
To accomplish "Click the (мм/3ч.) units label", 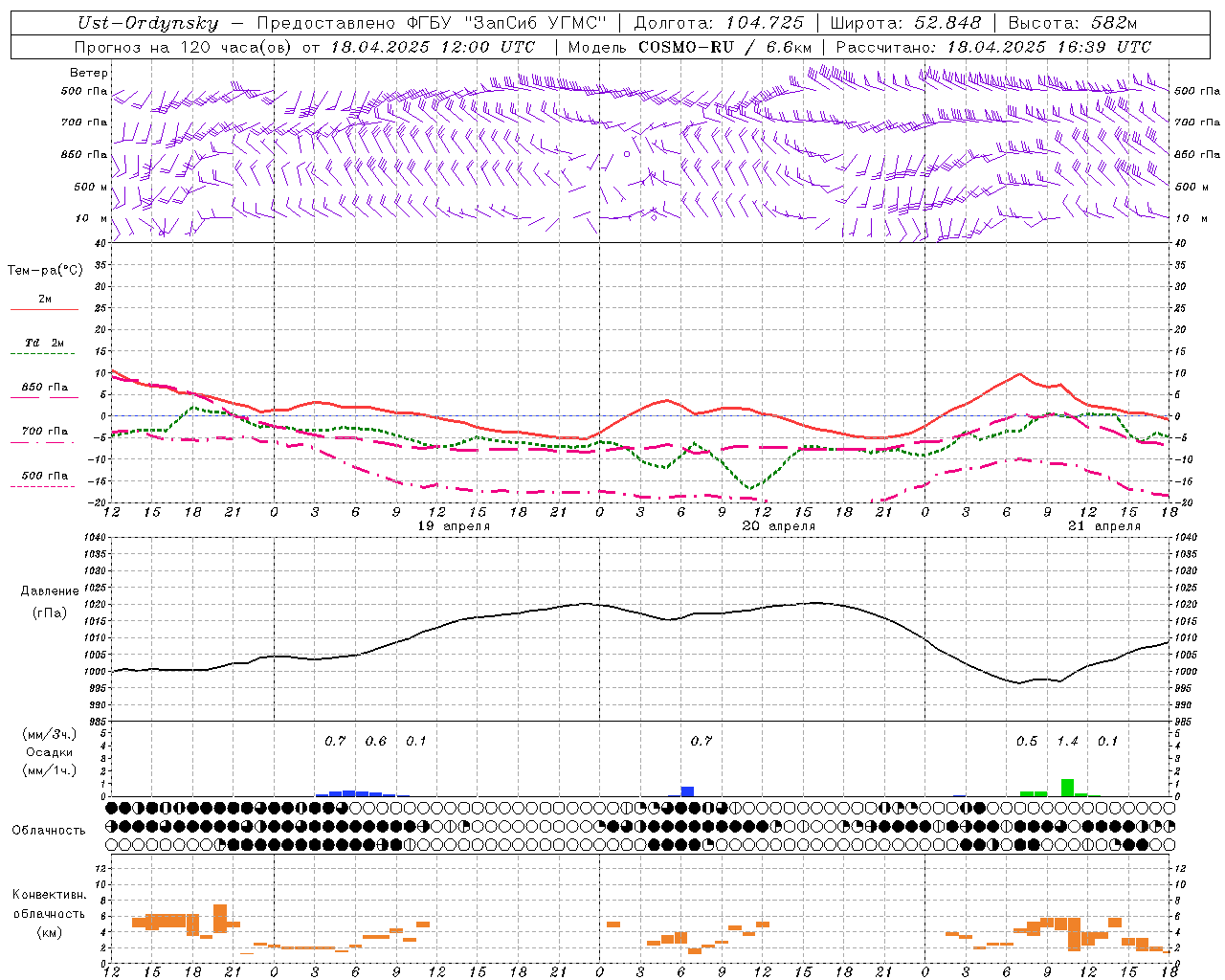I will (x=50, y=735).
